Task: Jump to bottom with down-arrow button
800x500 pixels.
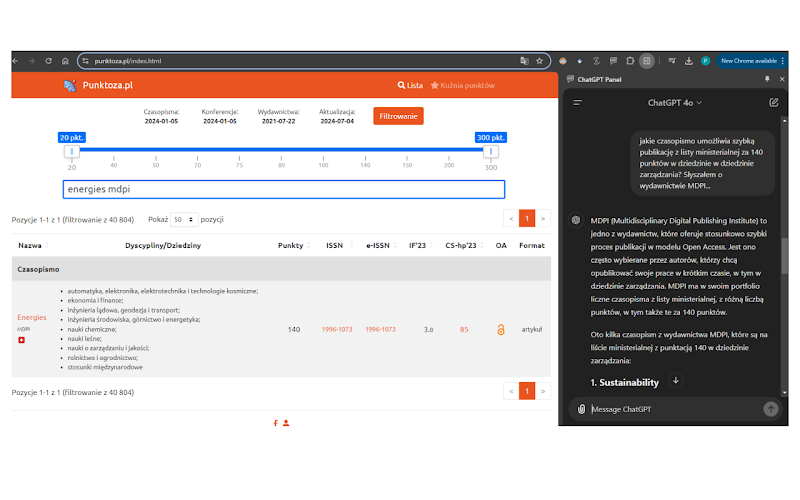Action: 676,381
